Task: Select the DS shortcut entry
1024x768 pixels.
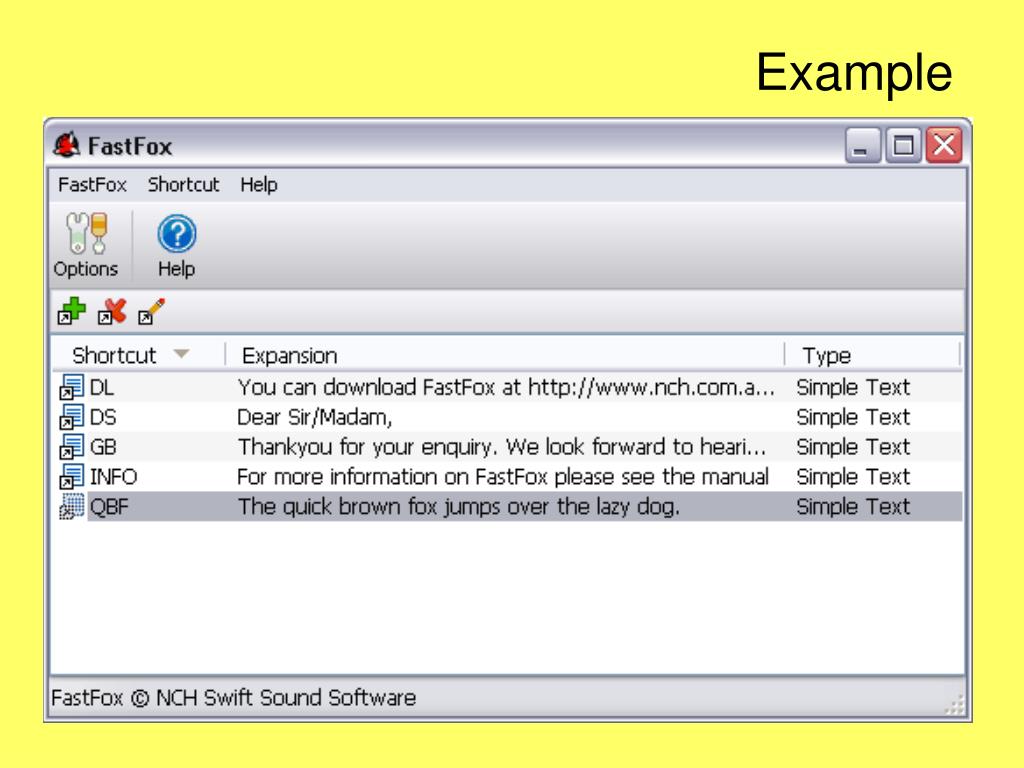Action: pos(103,417)
